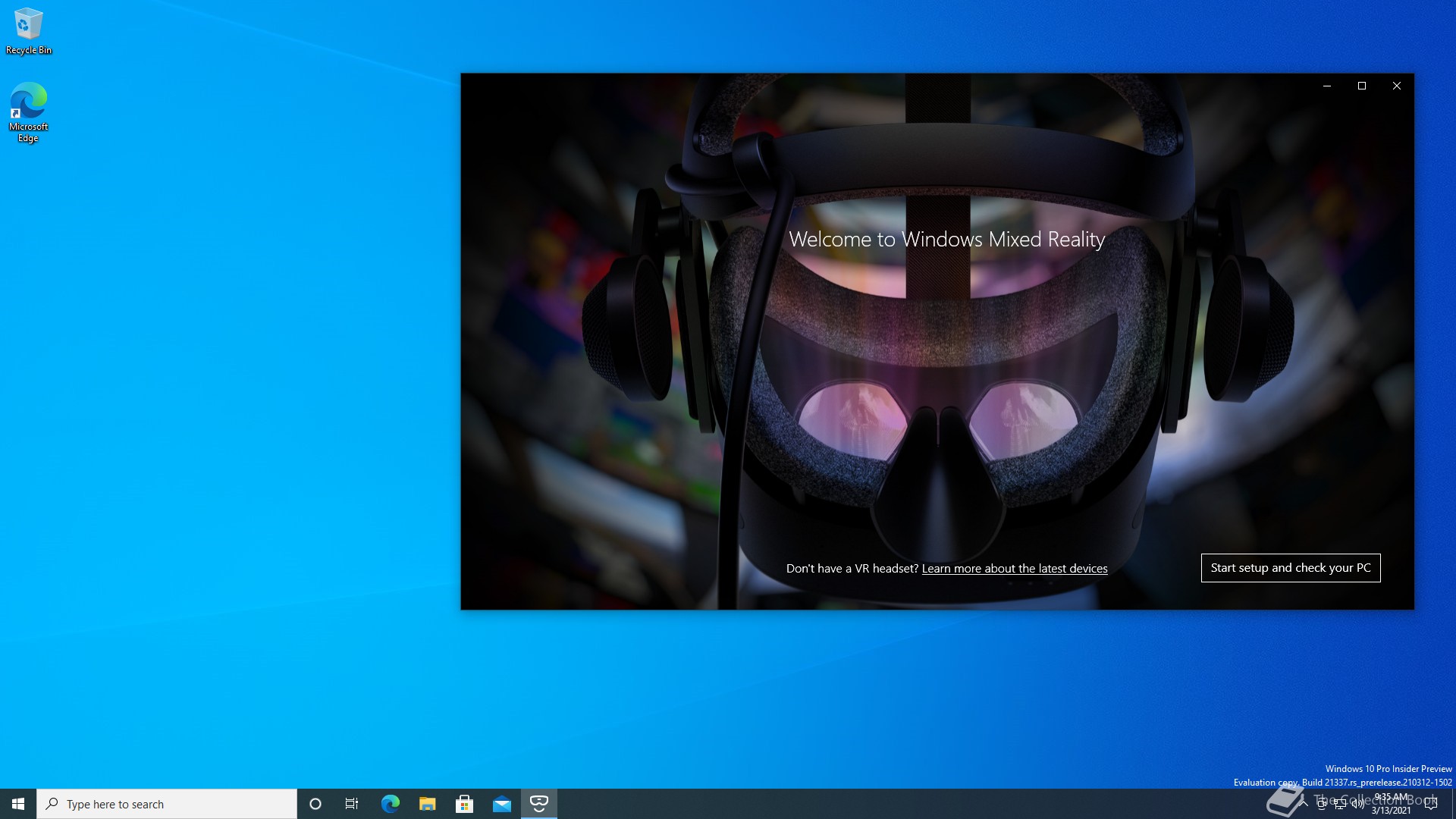Show hidden system tray icons

tap(1304, 804)
